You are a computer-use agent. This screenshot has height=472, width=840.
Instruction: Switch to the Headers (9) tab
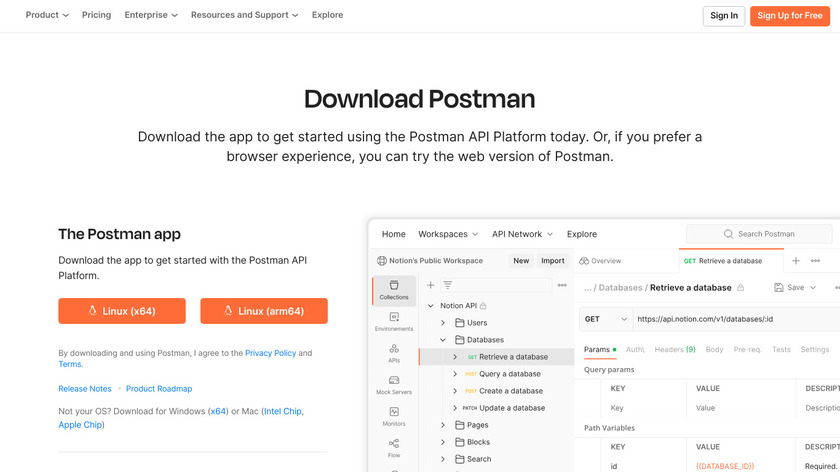(674, 349)
